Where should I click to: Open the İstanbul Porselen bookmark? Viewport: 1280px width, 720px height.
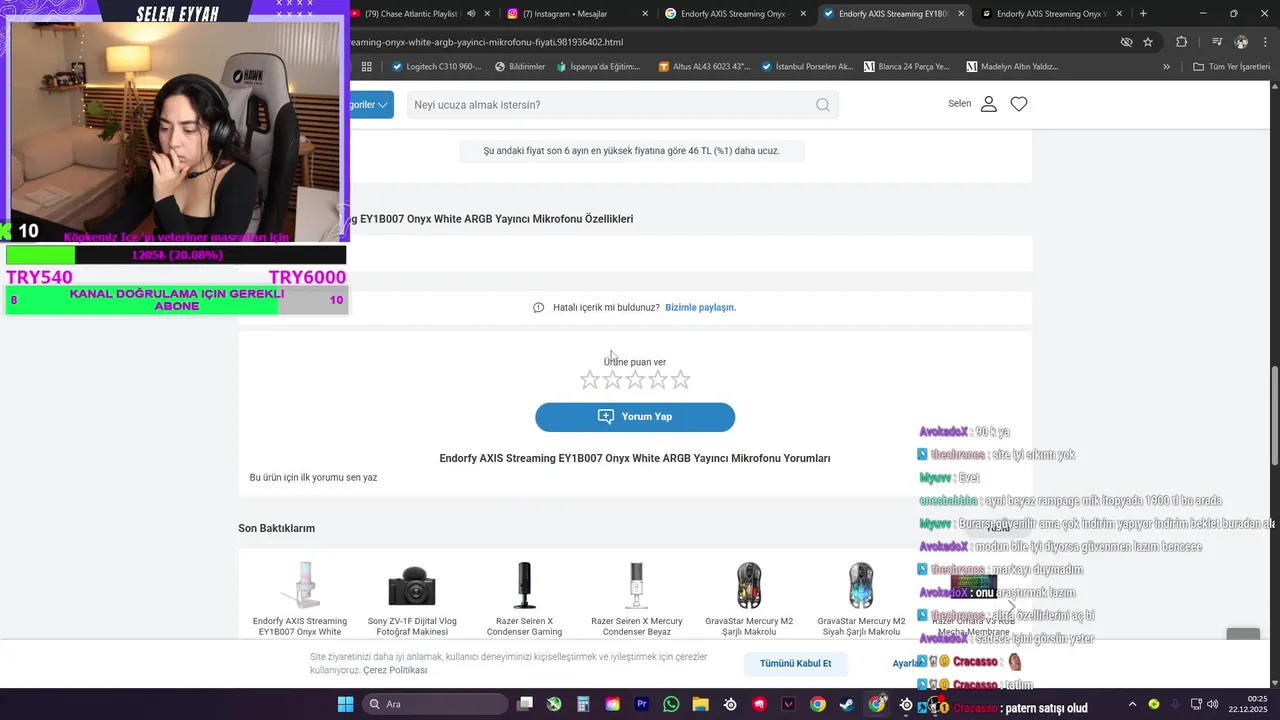click(x=807, y=67)
